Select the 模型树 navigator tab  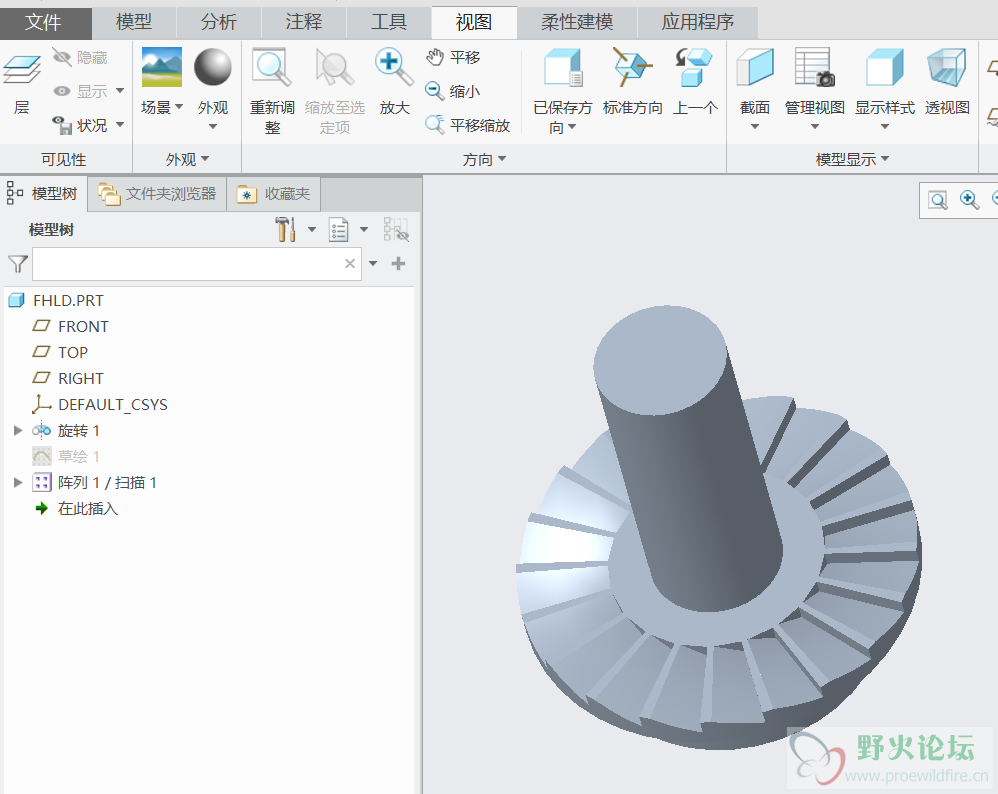click(43, 194)
